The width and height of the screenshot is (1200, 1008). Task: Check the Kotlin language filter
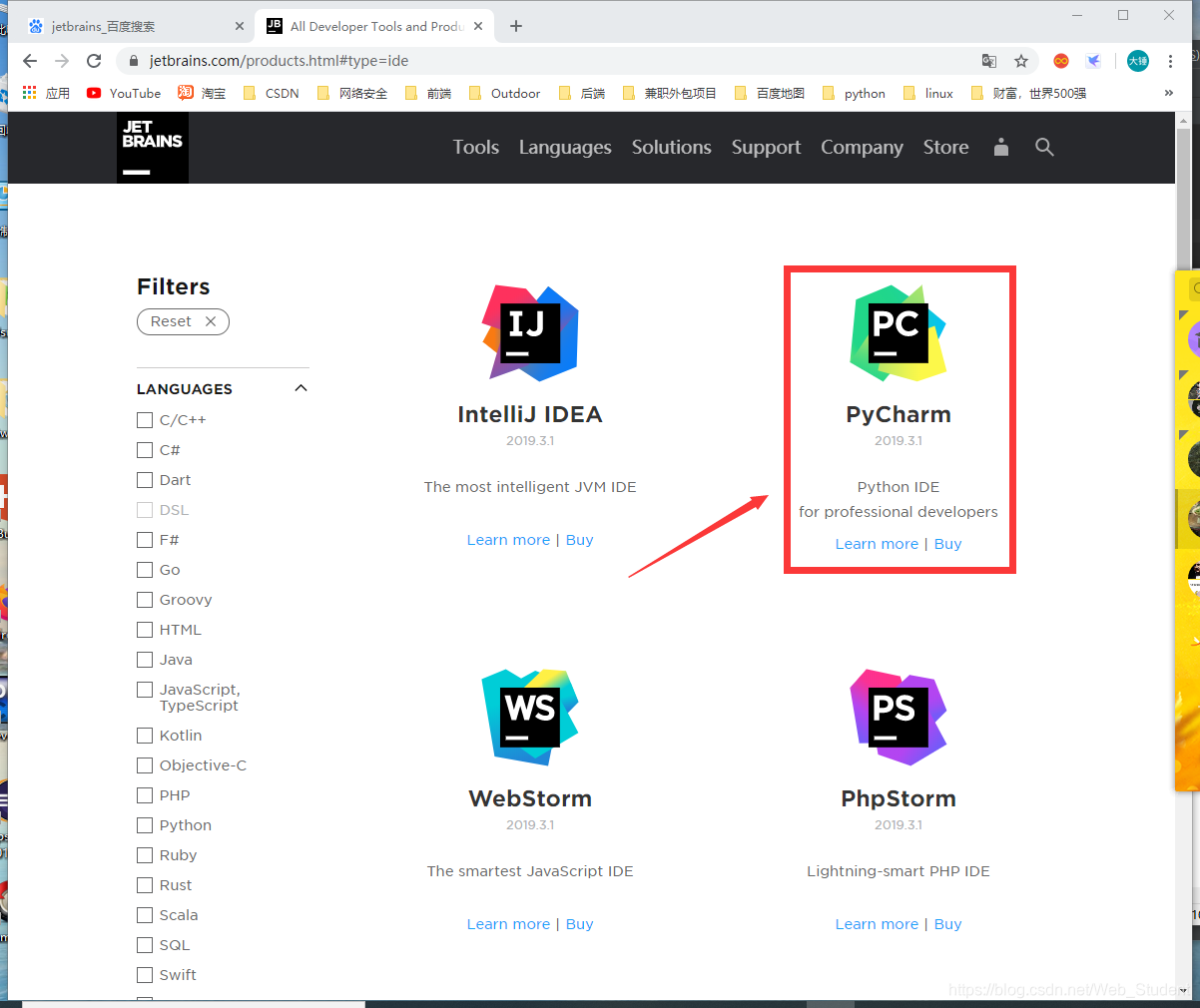tap(145, 736)
